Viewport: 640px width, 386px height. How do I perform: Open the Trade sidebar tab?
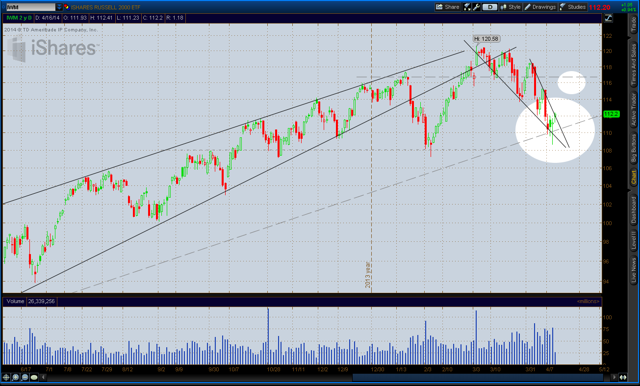point(633,25)
